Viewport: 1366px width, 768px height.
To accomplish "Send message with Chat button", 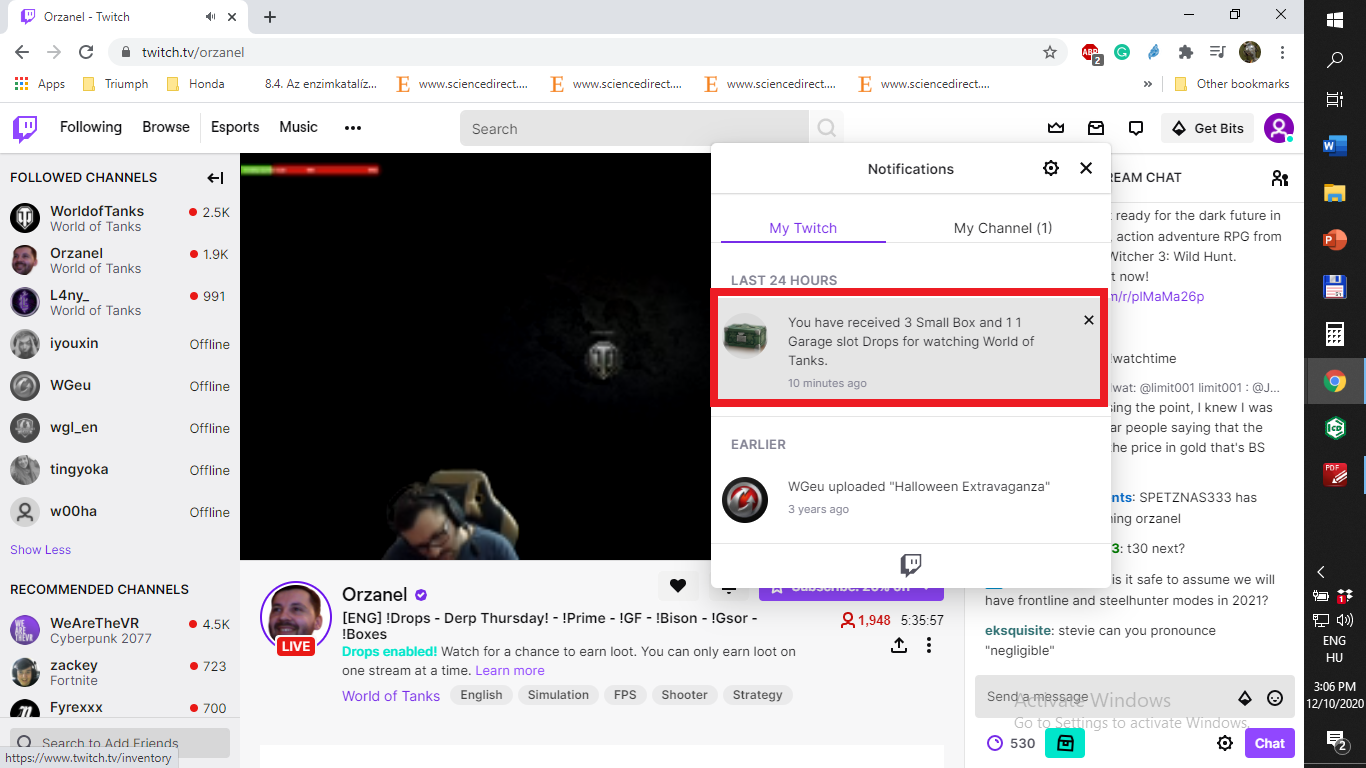I will (1270, 743).
